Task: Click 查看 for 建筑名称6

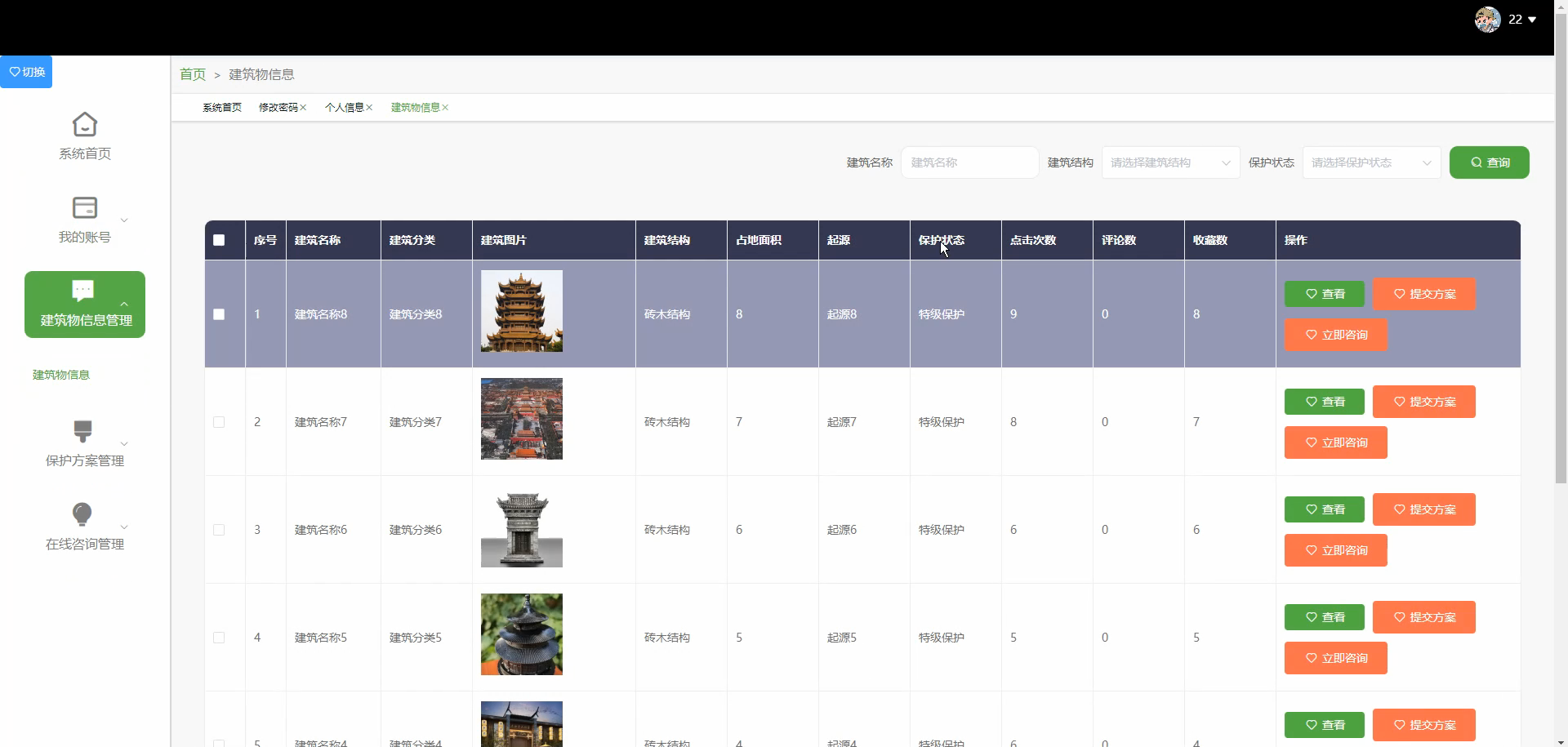Action: (x=1324, y=509)
